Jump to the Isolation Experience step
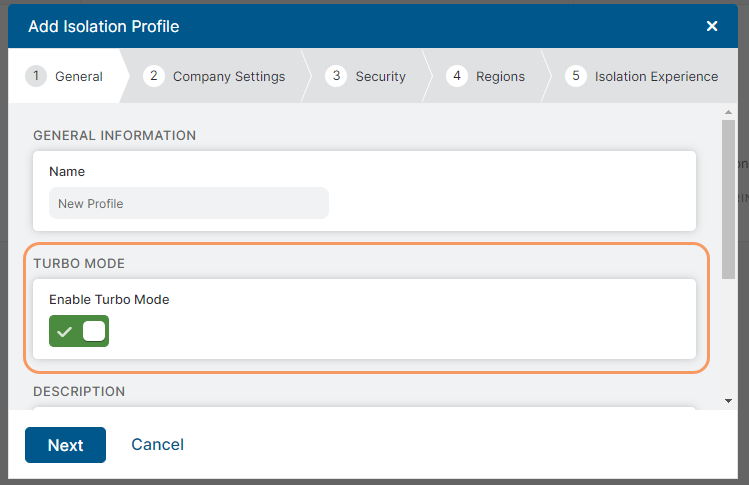 click(x=656, y=76)
